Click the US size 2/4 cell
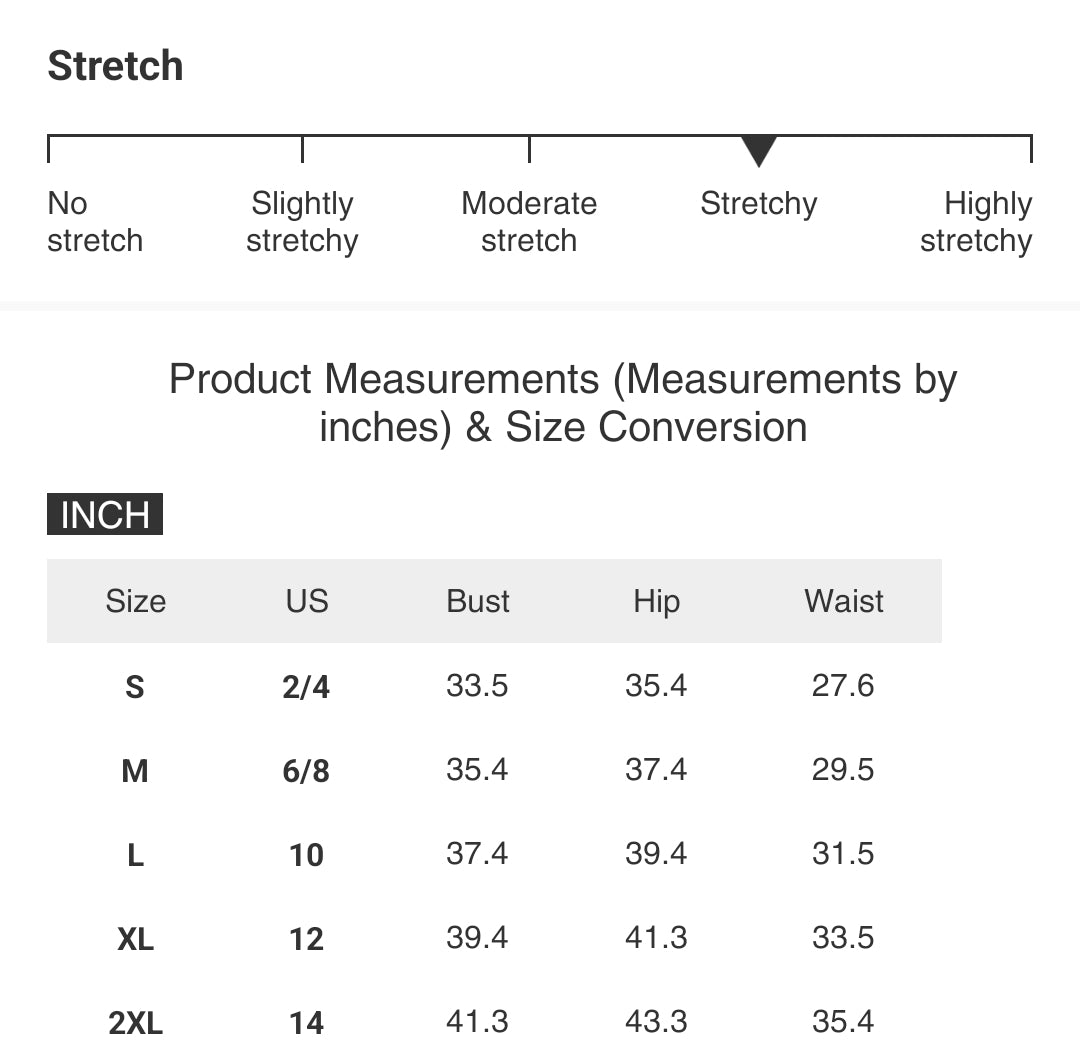The image size is (1080, 1056). (307, 687)
